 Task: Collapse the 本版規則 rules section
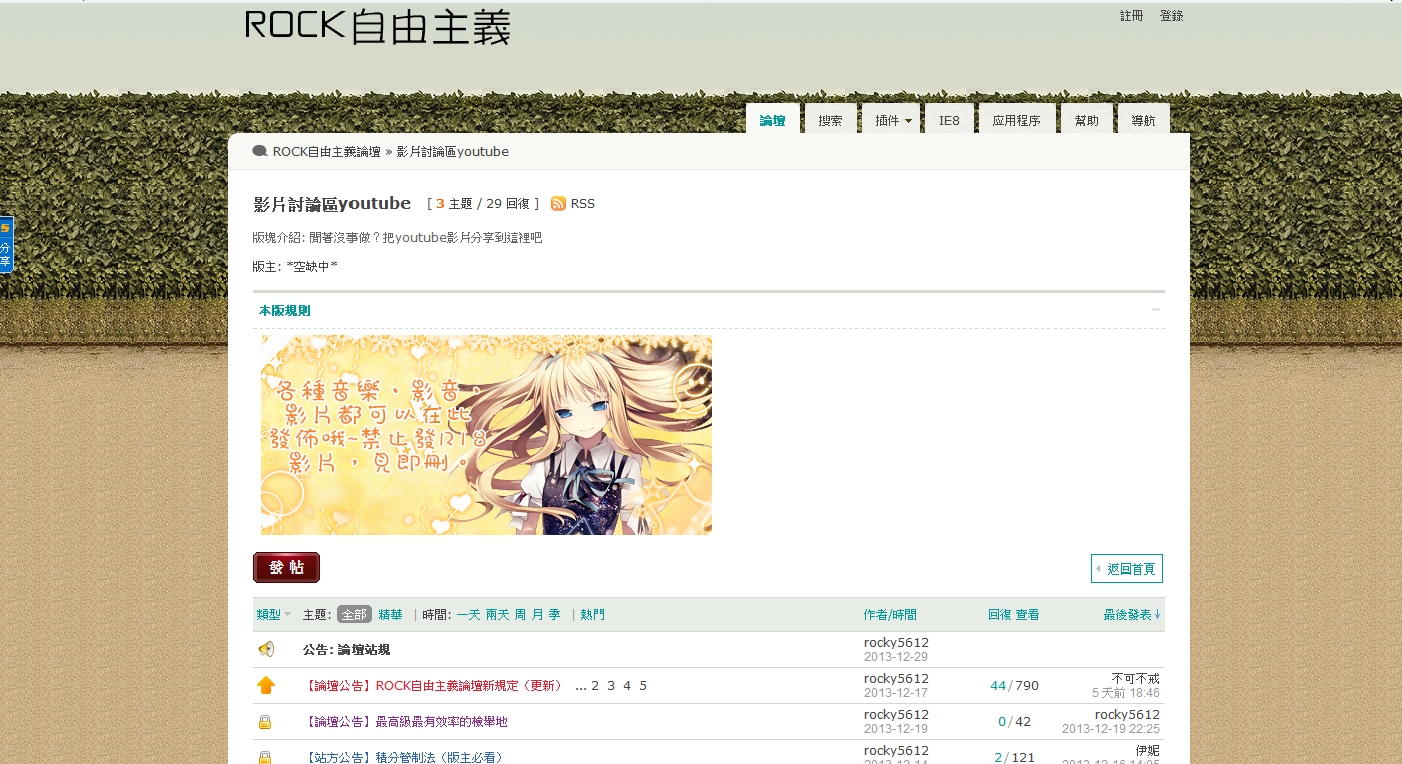point(1156,310)
